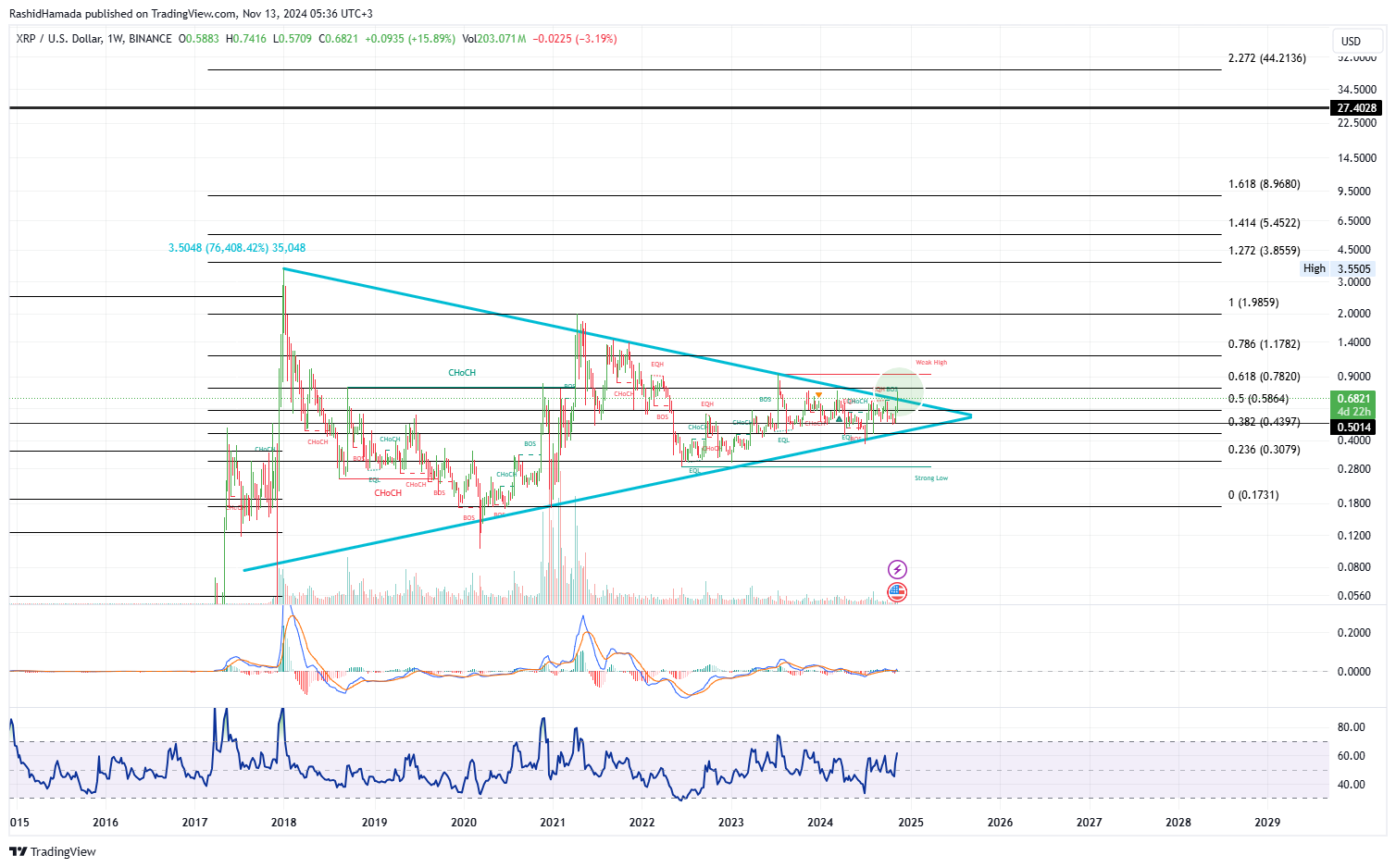Click the green 0.6821 current price label
The image size is (1396, 868).
pos(1353,399)
